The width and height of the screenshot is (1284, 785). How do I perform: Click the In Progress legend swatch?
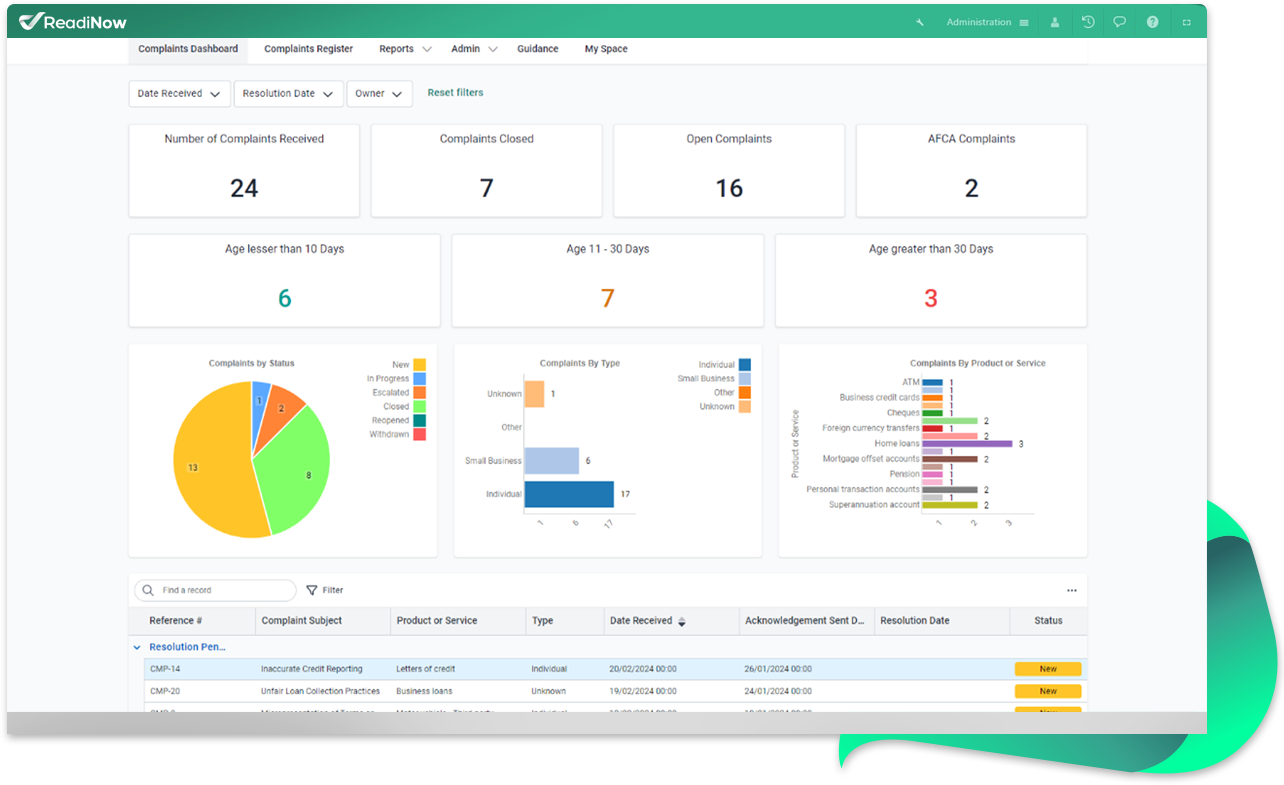[420, 379]
